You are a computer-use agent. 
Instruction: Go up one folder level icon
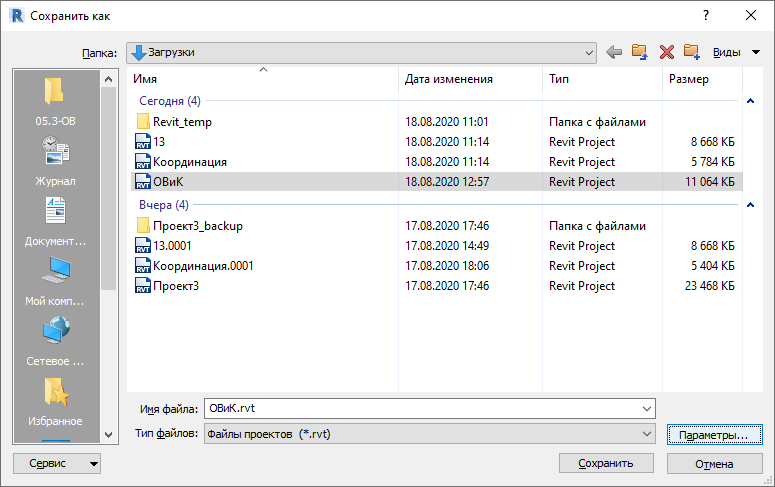[x=640, y=52]
